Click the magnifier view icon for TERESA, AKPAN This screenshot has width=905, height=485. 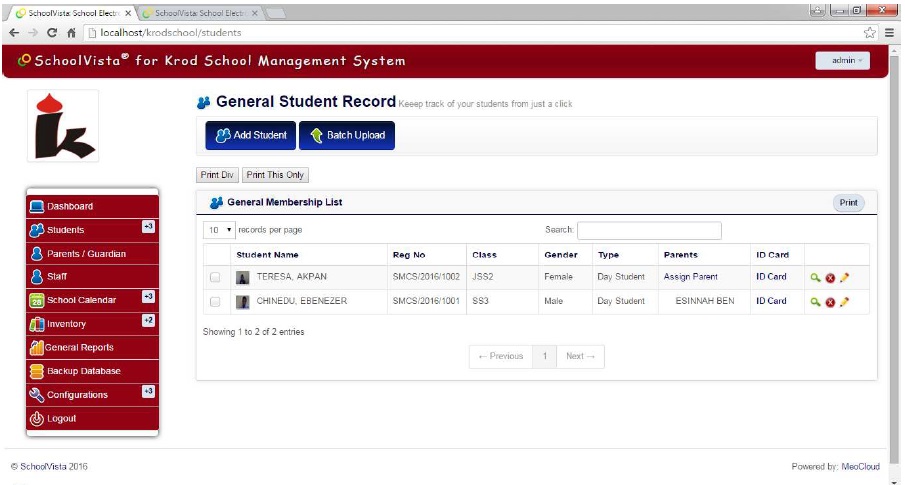[x=816, y=277]
